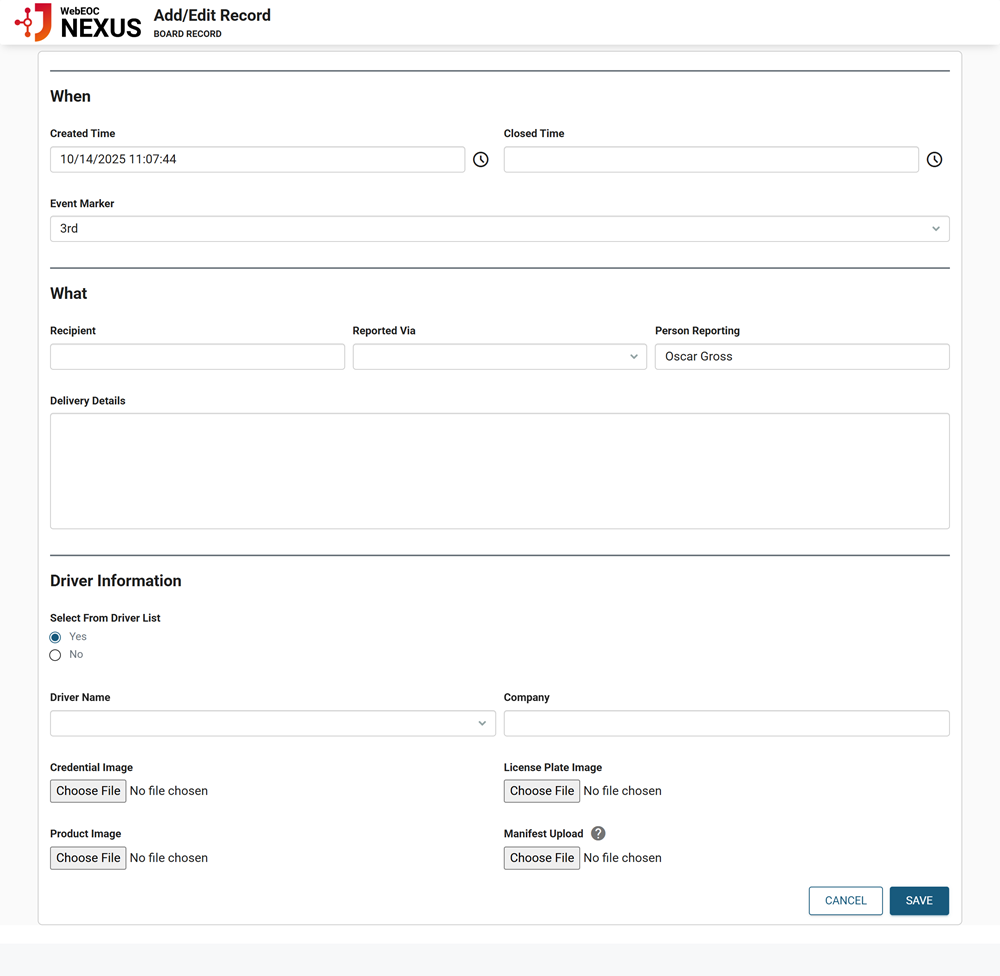The width and height of the screenshot is (1000, 976).
Task: Click inside the Delivery Details text area
Action: coord(500,470)
